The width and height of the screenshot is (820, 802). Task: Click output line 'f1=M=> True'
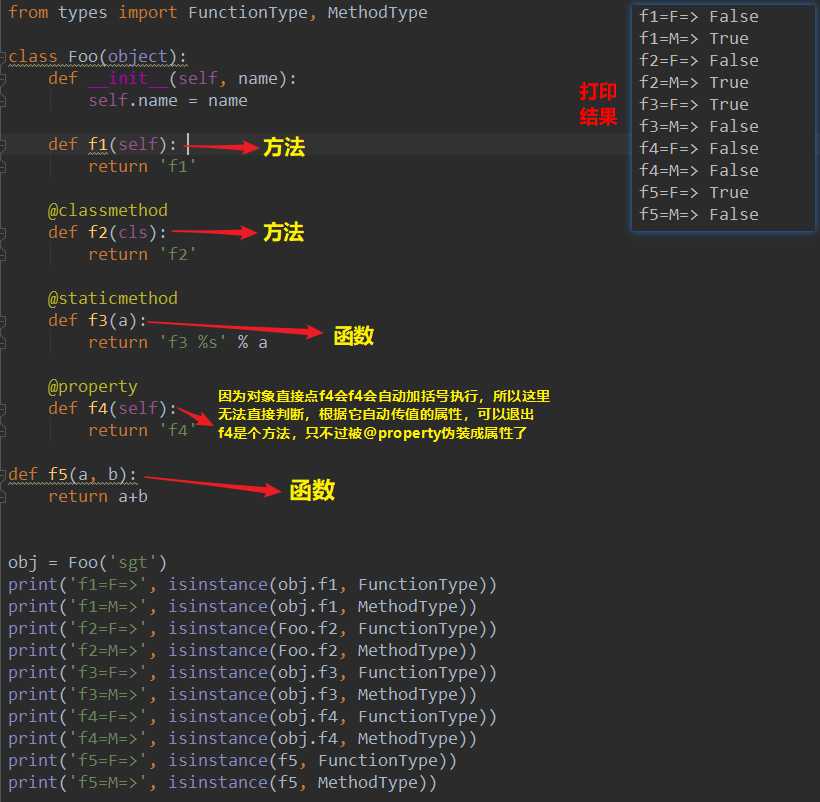click(694, 39)
